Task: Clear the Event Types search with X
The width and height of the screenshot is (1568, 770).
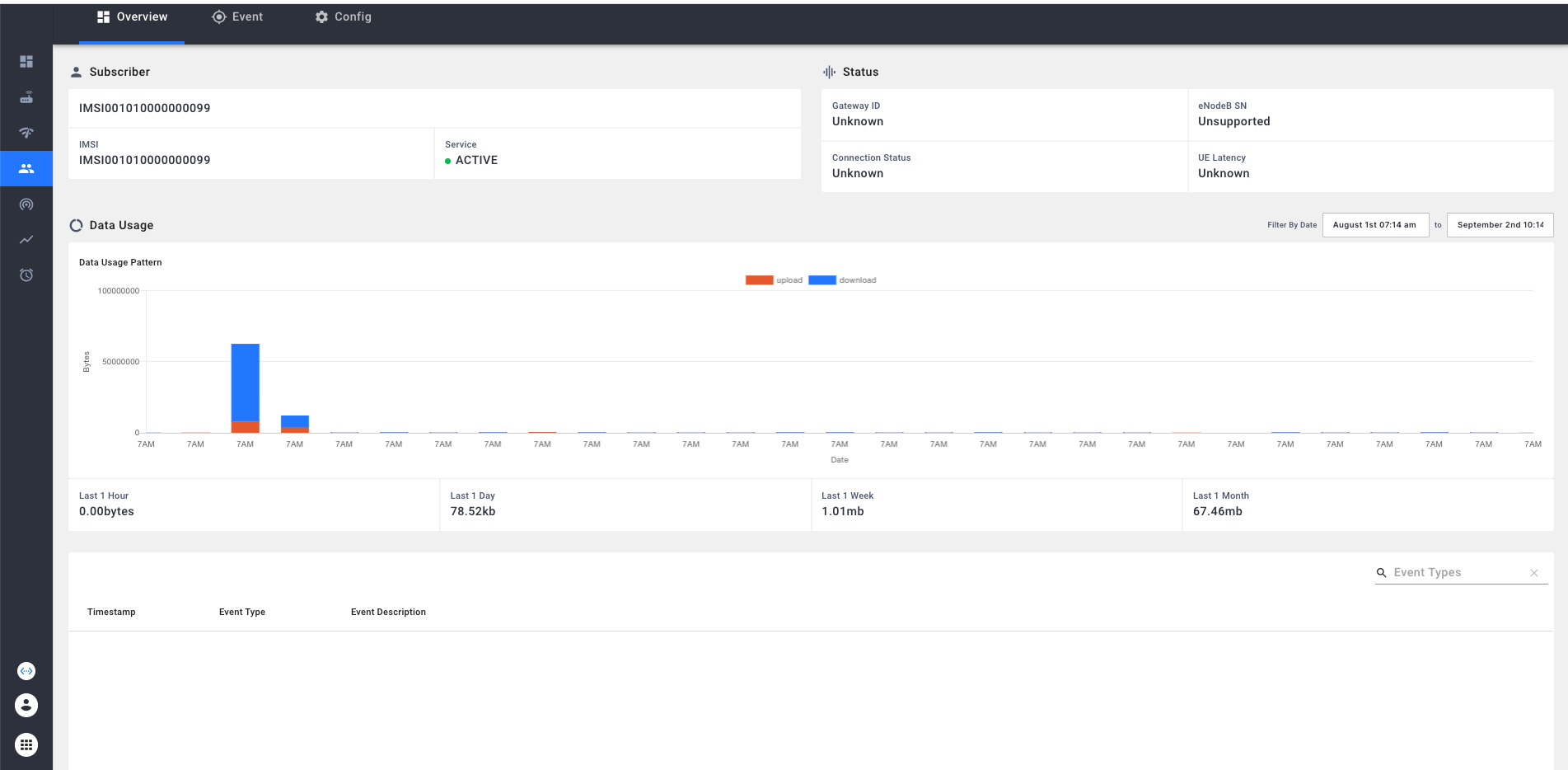Action: [x=1534, y=573]
